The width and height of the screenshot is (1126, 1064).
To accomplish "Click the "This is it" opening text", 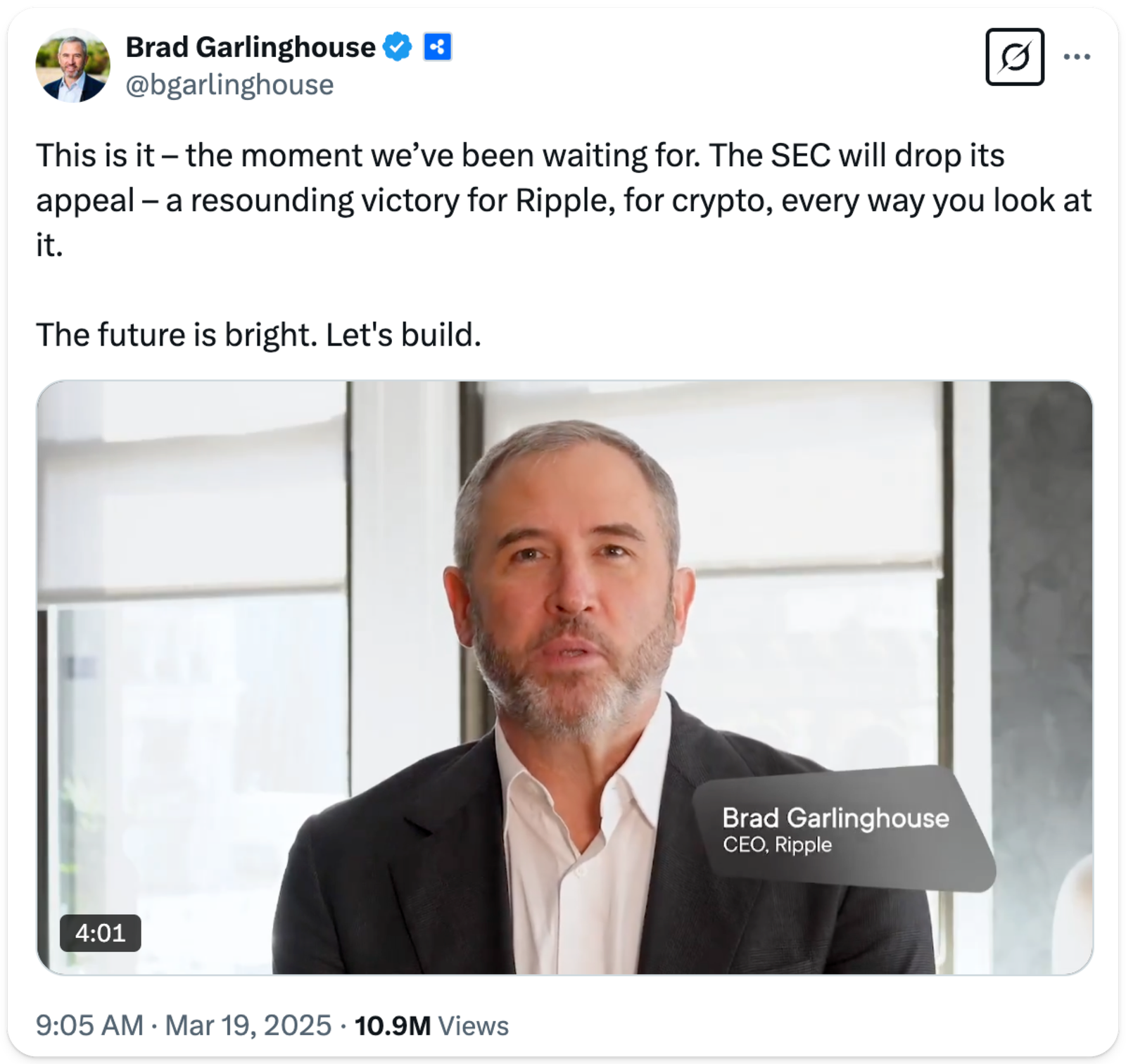I will click(95, 156).
